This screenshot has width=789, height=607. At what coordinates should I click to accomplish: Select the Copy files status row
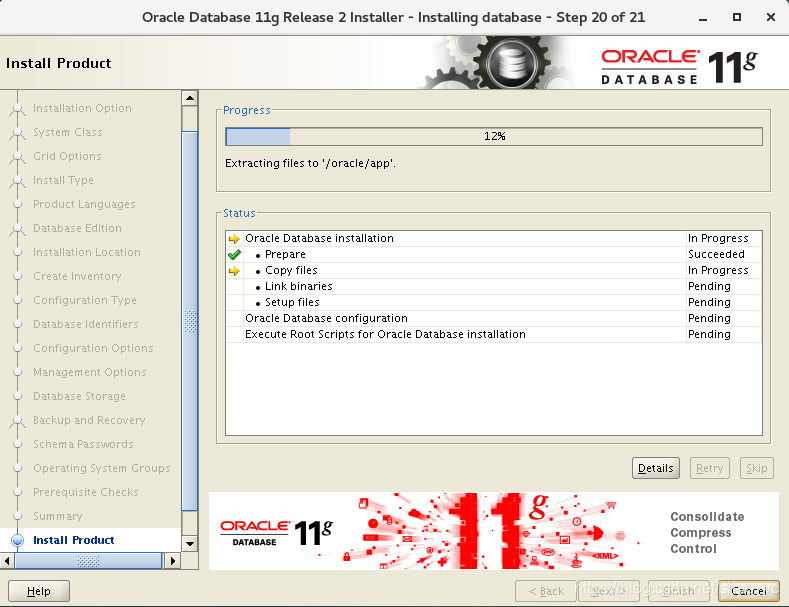click(x=494, y=271)
